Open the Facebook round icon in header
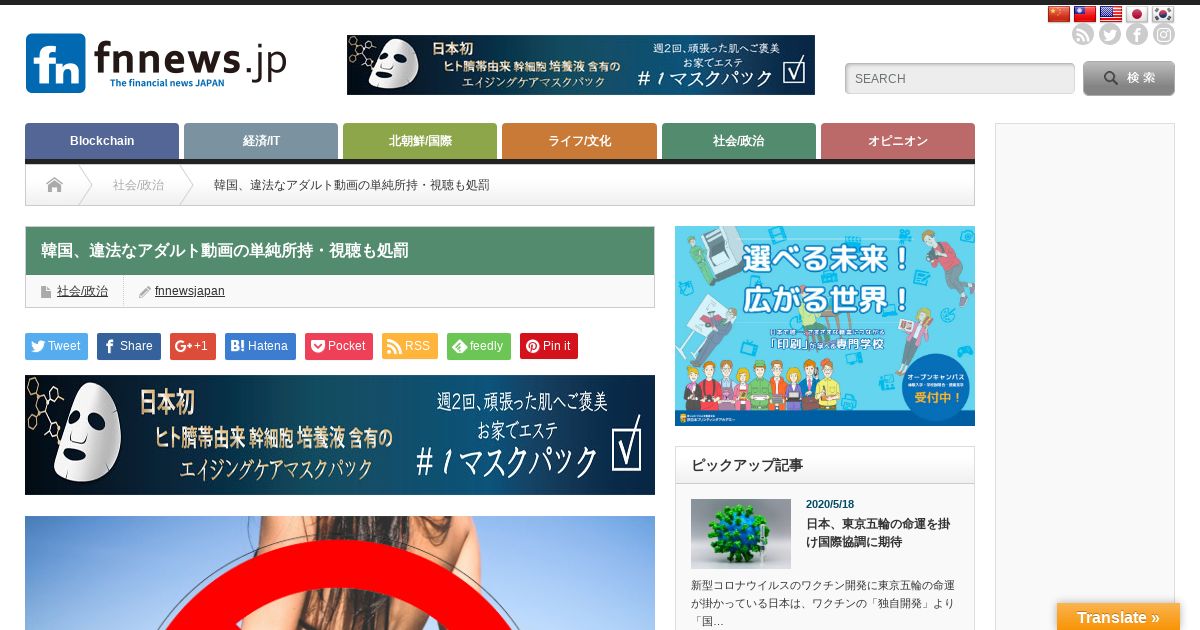Viewport: 1200px width, 630px height. tap(1137, 35)
